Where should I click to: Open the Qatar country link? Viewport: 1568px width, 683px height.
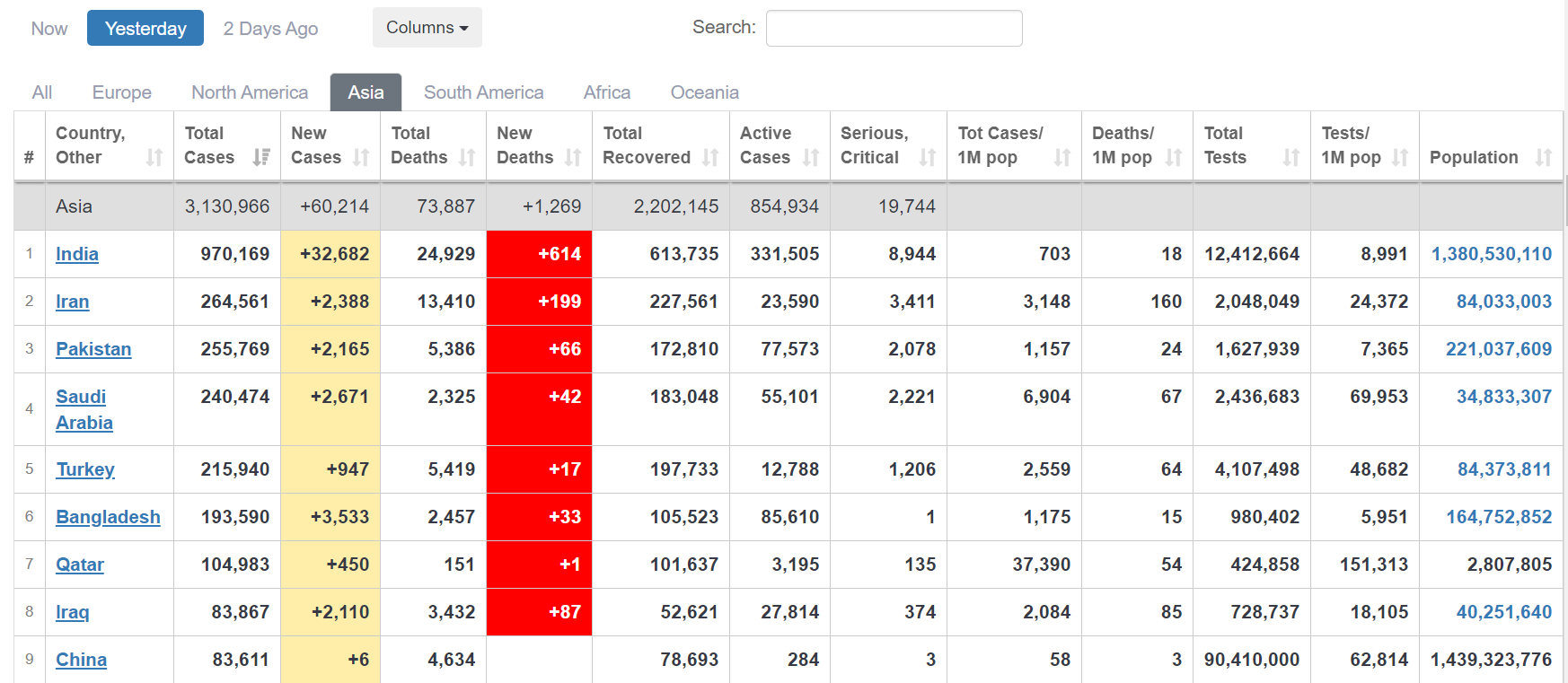click(x=80, y=565)
